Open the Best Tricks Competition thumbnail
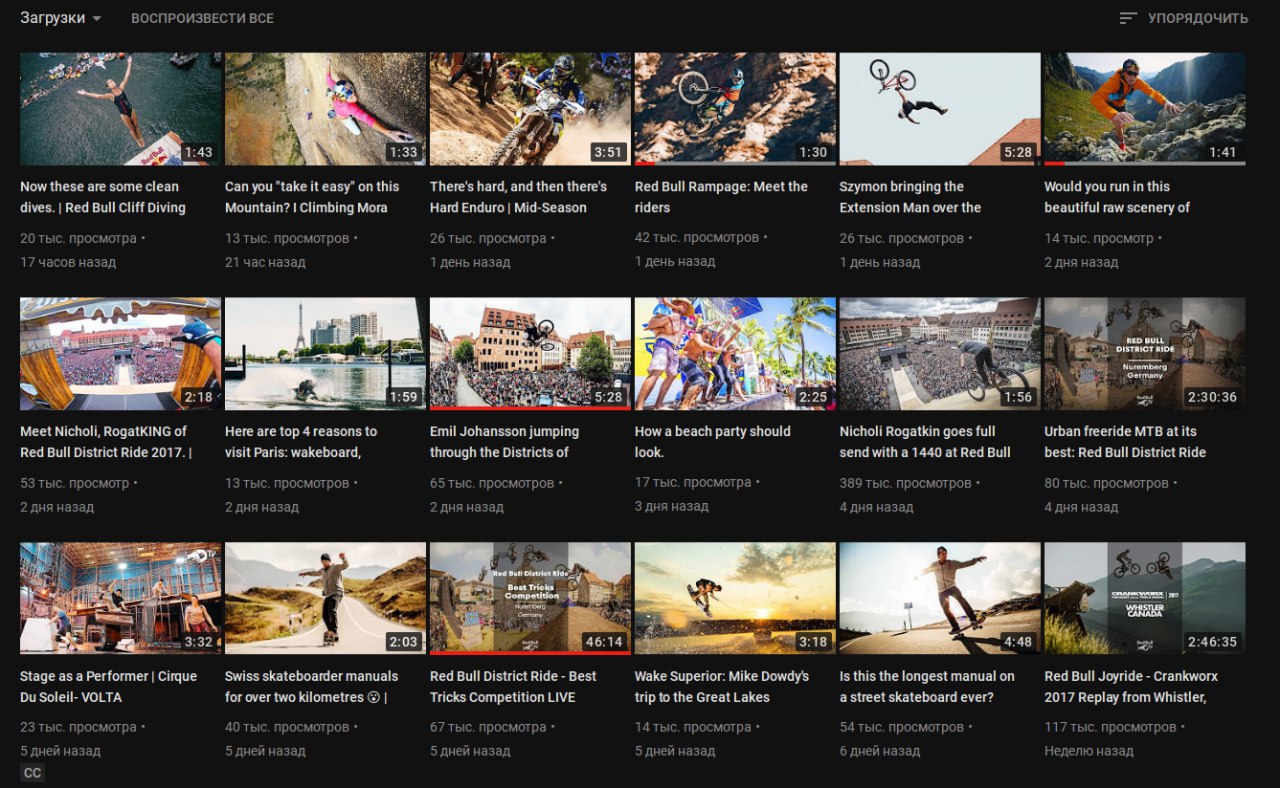 530,598
